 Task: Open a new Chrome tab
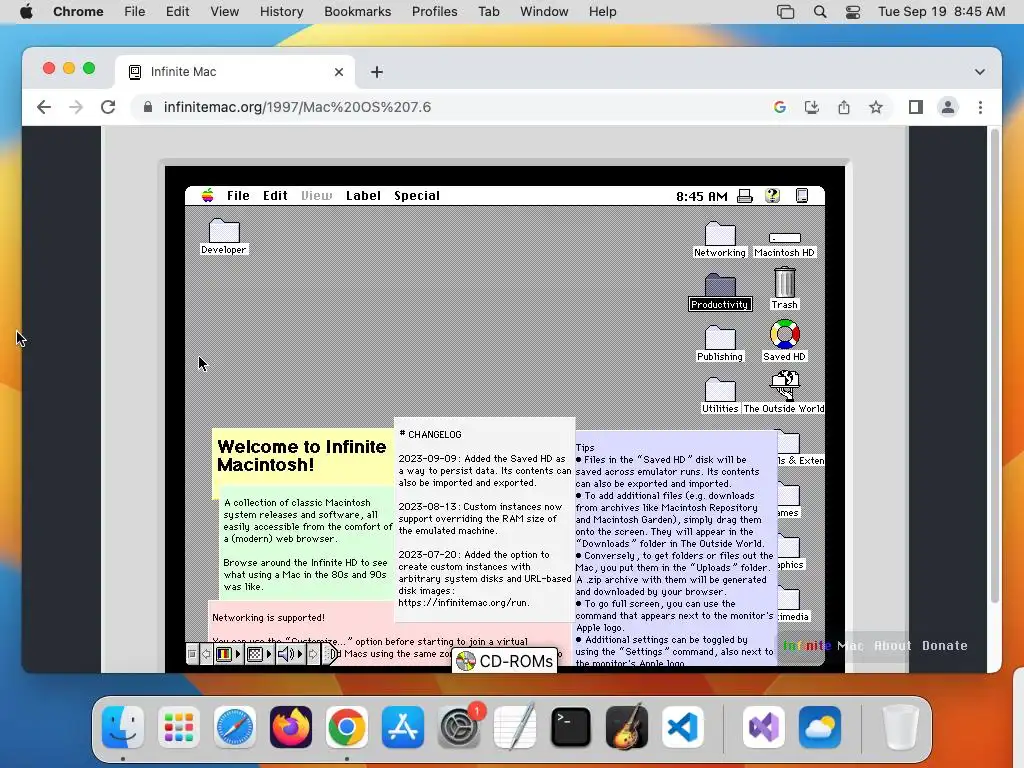(377, 72)
